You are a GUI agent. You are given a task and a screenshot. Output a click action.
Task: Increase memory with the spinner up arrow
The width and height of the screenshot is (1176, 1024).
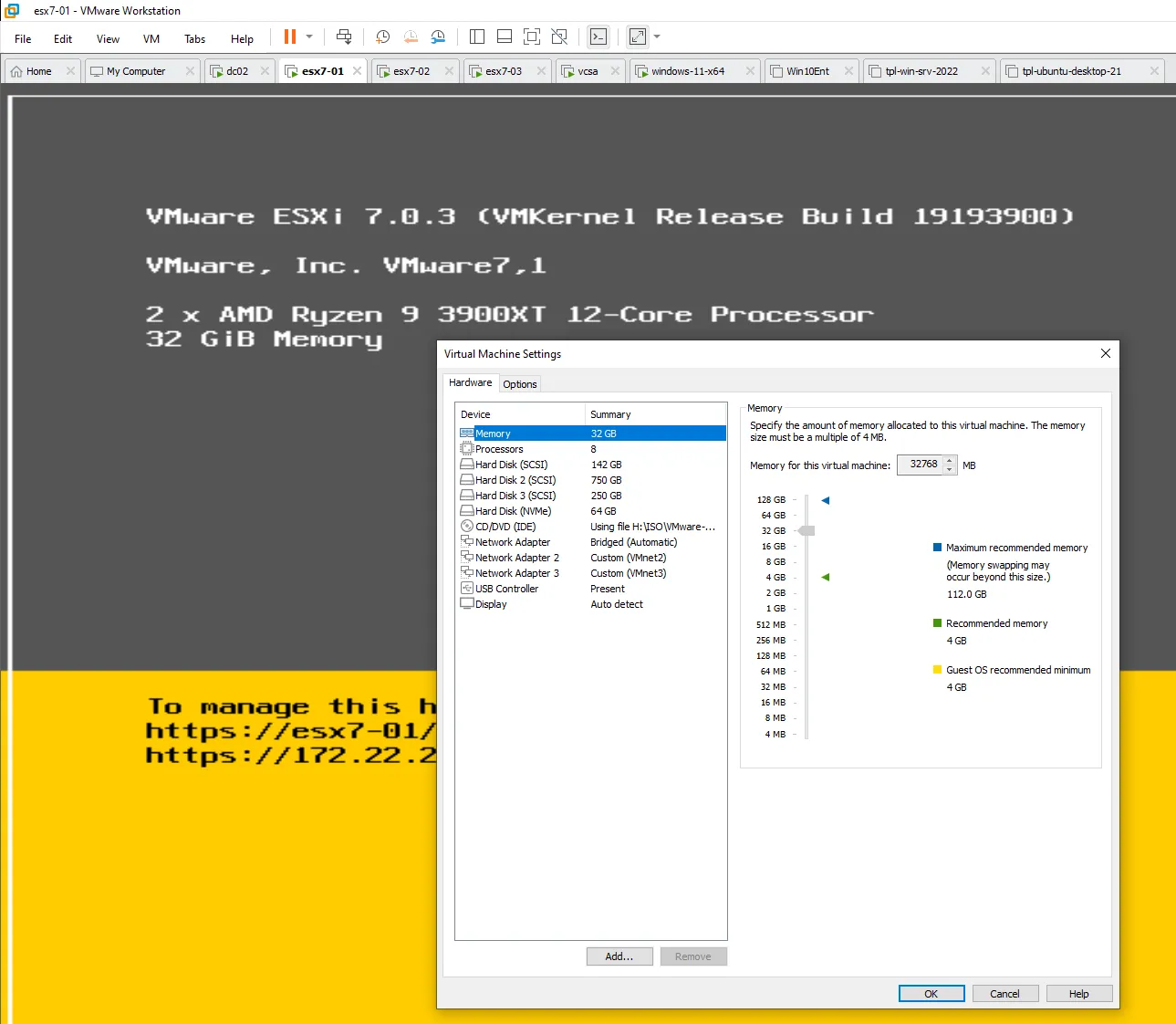point(950,460)
